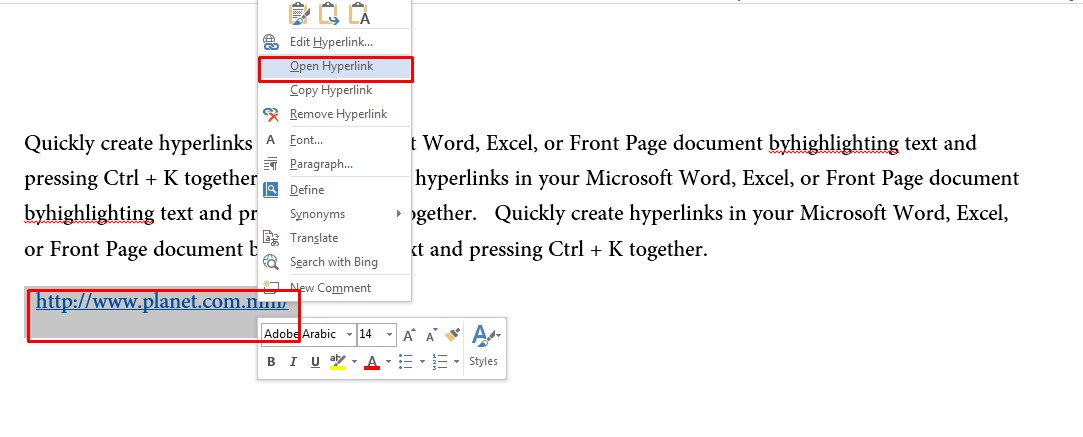Select New Comment menu entry
The height and width of the screenshot is (437, 1083).
point(335,288)
